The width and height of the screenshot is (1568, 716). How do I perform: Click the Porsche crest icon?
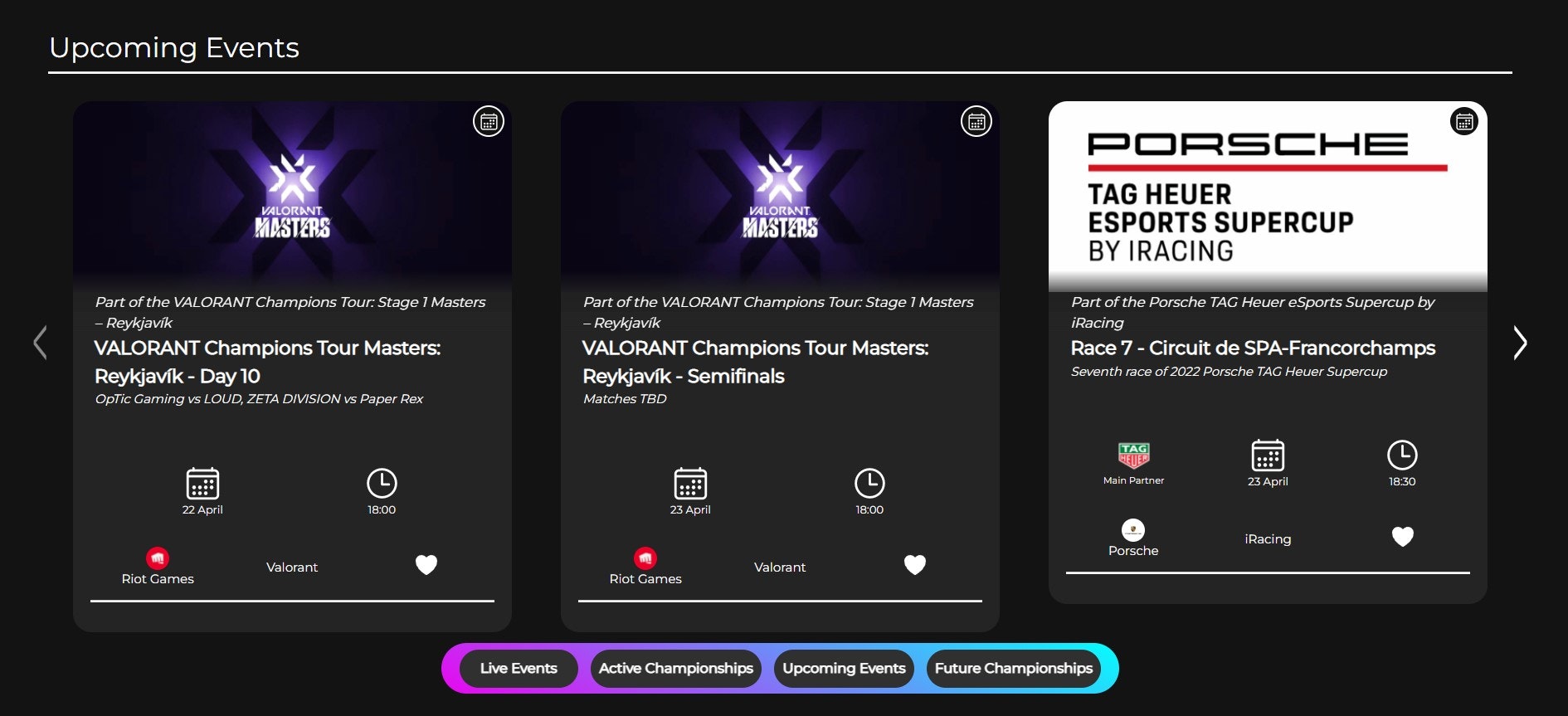[1133, 530]
